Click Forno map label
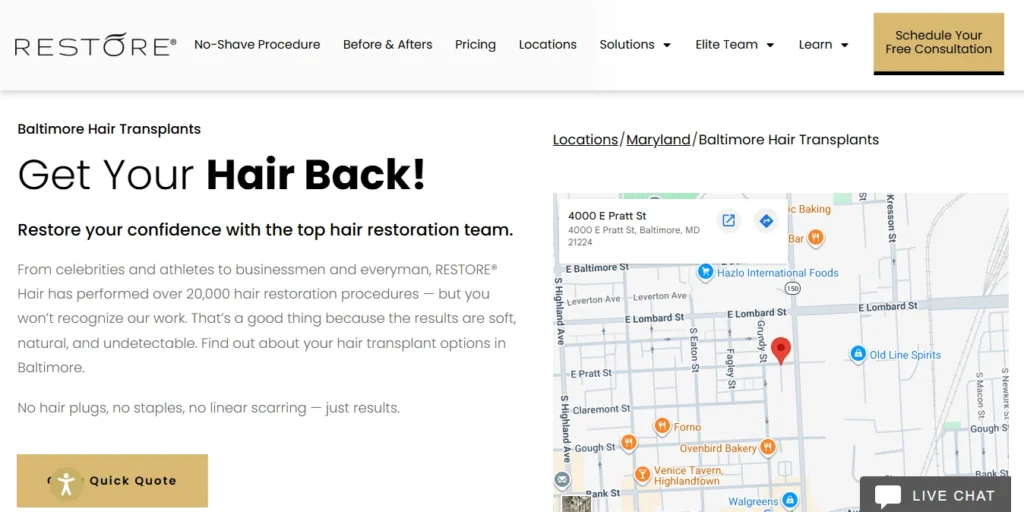1024x512 pixels. pos(688,428)
